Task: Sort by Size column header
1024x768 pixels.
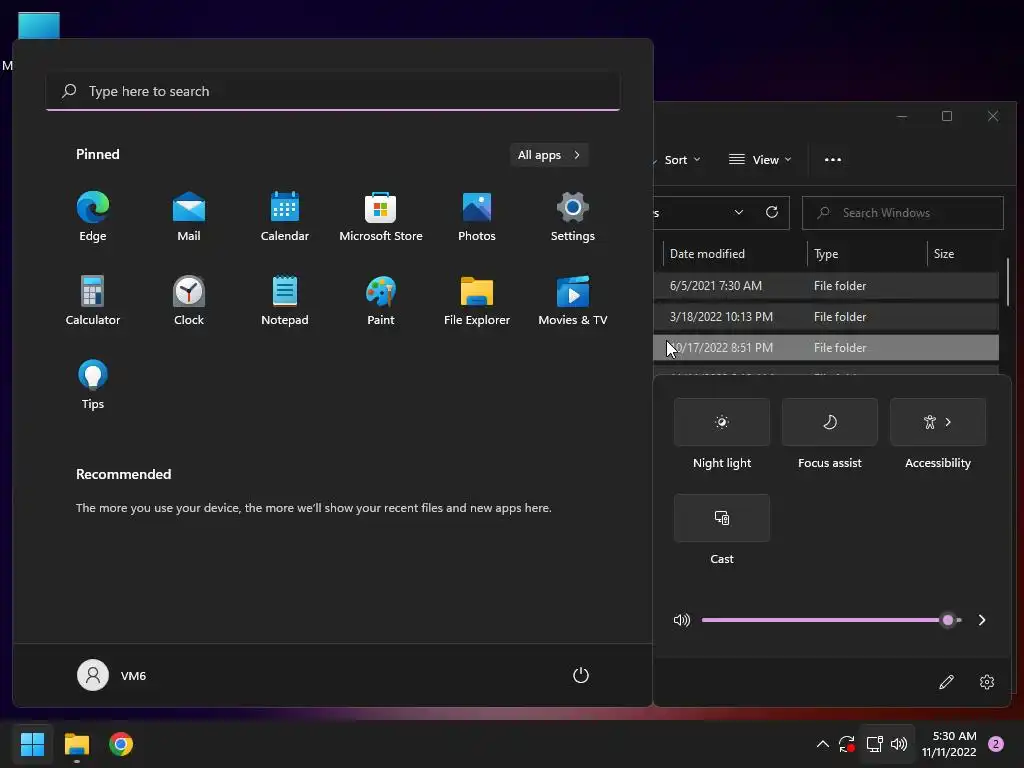Action: (962, 254)
